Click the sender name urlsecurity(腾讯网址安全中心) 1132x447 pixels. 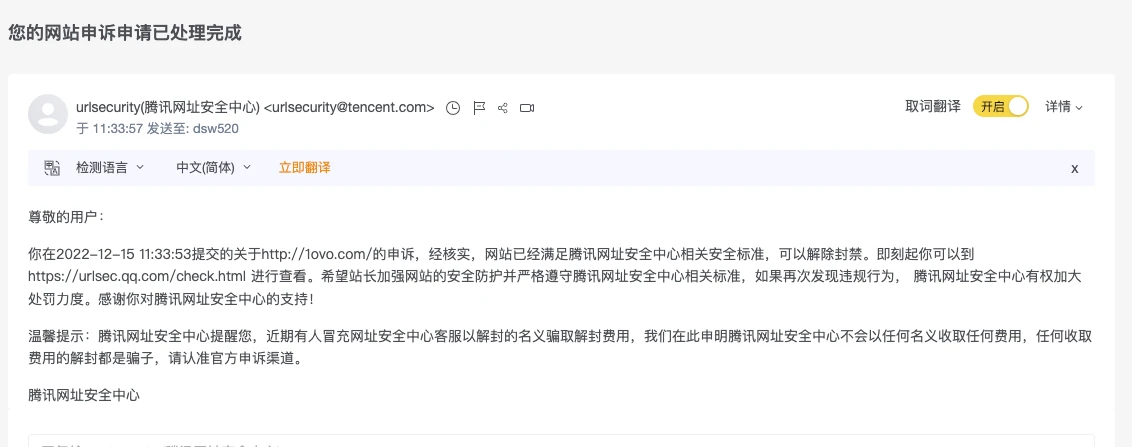point(167,107)
